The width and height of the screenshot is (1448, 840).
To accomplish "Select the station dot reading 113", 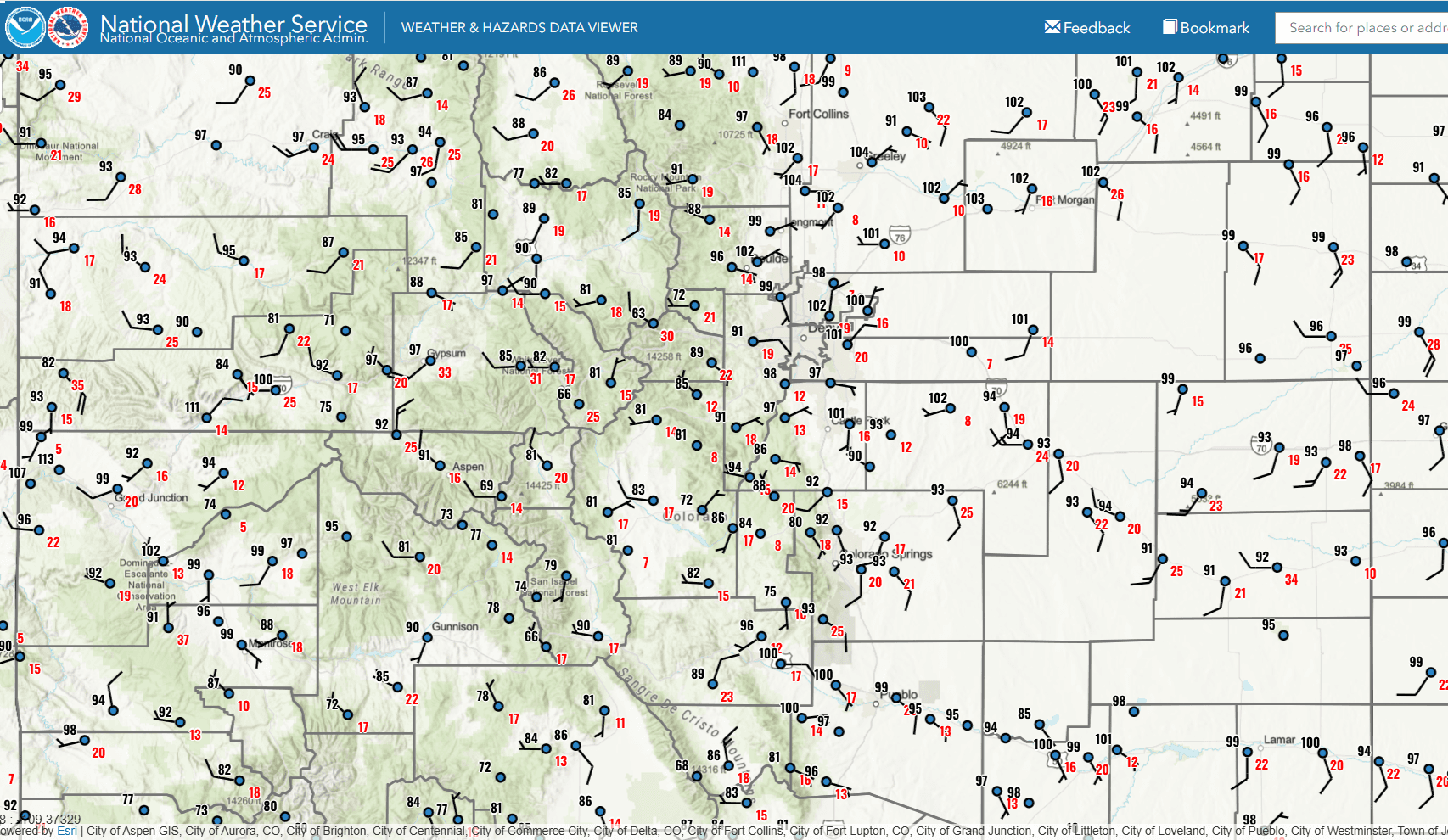I will (x=59, y=470).
